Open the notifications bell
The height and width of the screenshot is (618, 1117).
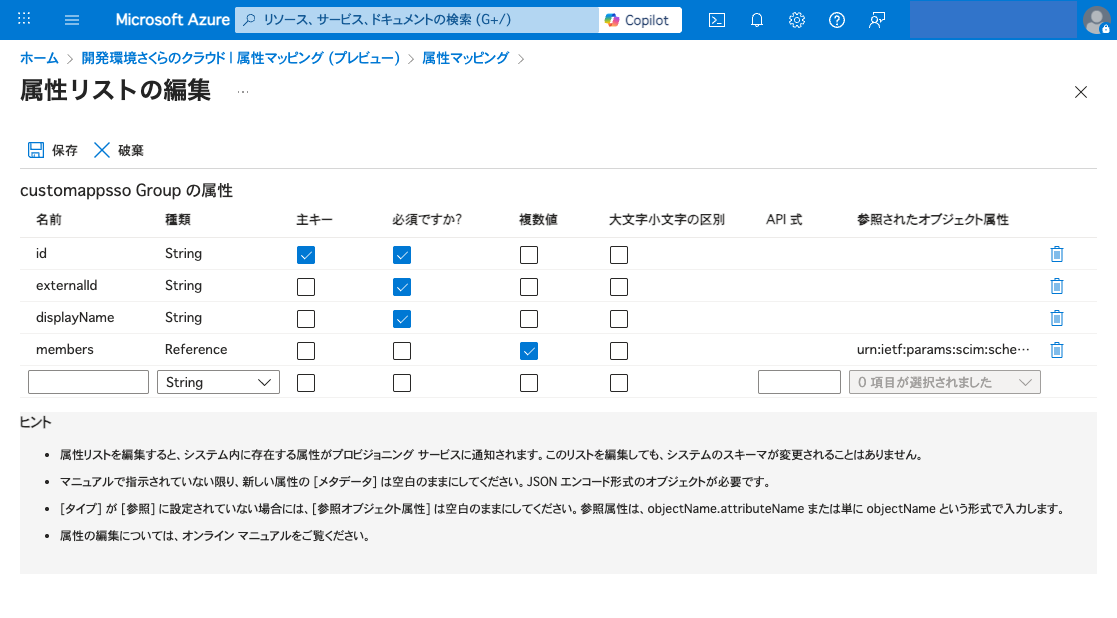coord(757,20)
